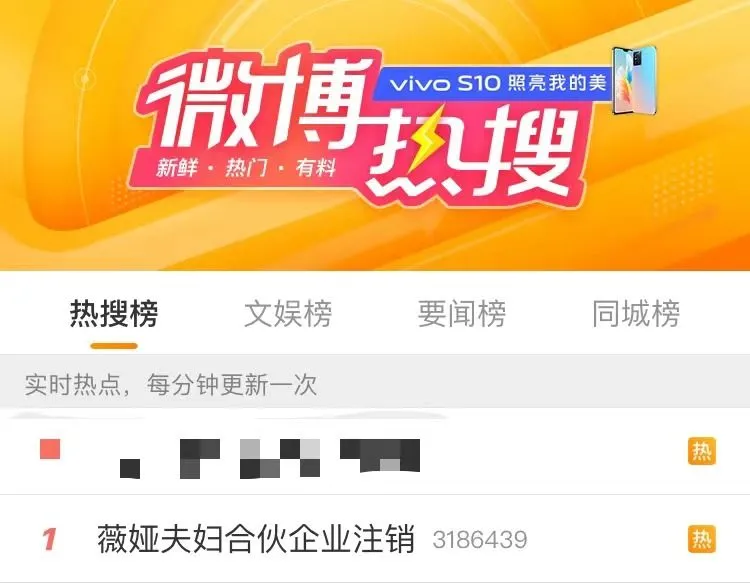Click the 热 badge on the pinned entry

pyautogui.click(x=702, y=451)
